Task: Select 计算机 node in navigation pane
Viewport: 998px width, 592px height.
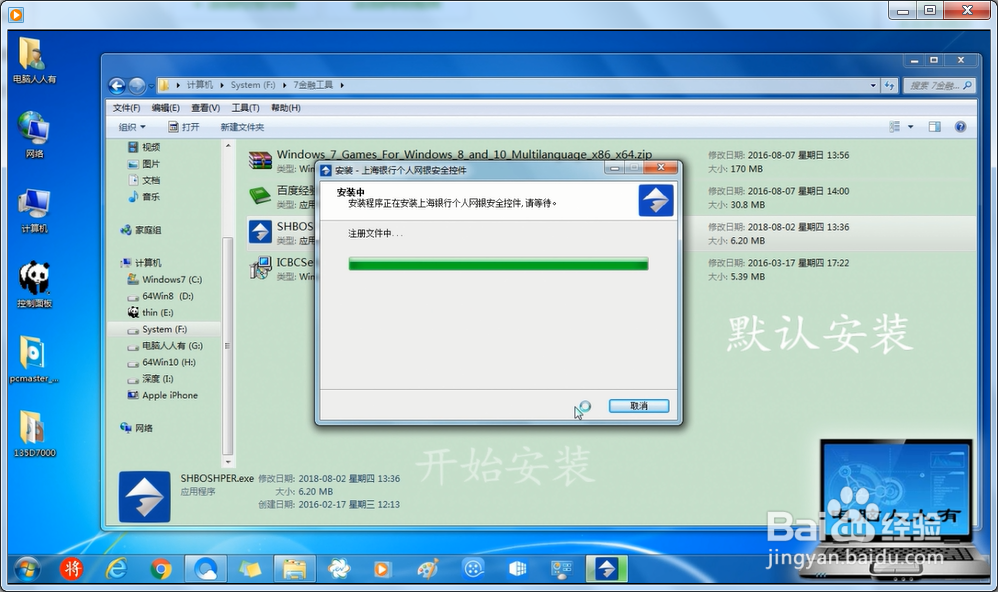Action: (x=141, y=262)
